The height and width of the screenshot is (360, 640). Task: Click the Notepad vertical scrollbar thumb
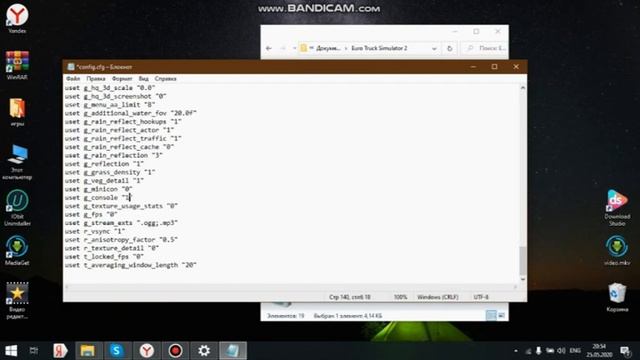point(522,261)
